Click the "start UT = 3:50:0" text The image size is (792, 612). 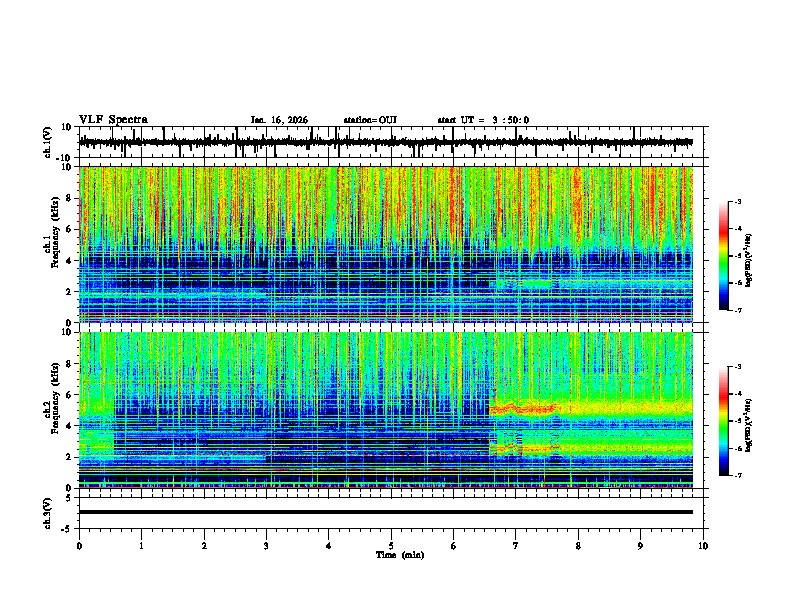pyautogui.click(x=483, y=120)
